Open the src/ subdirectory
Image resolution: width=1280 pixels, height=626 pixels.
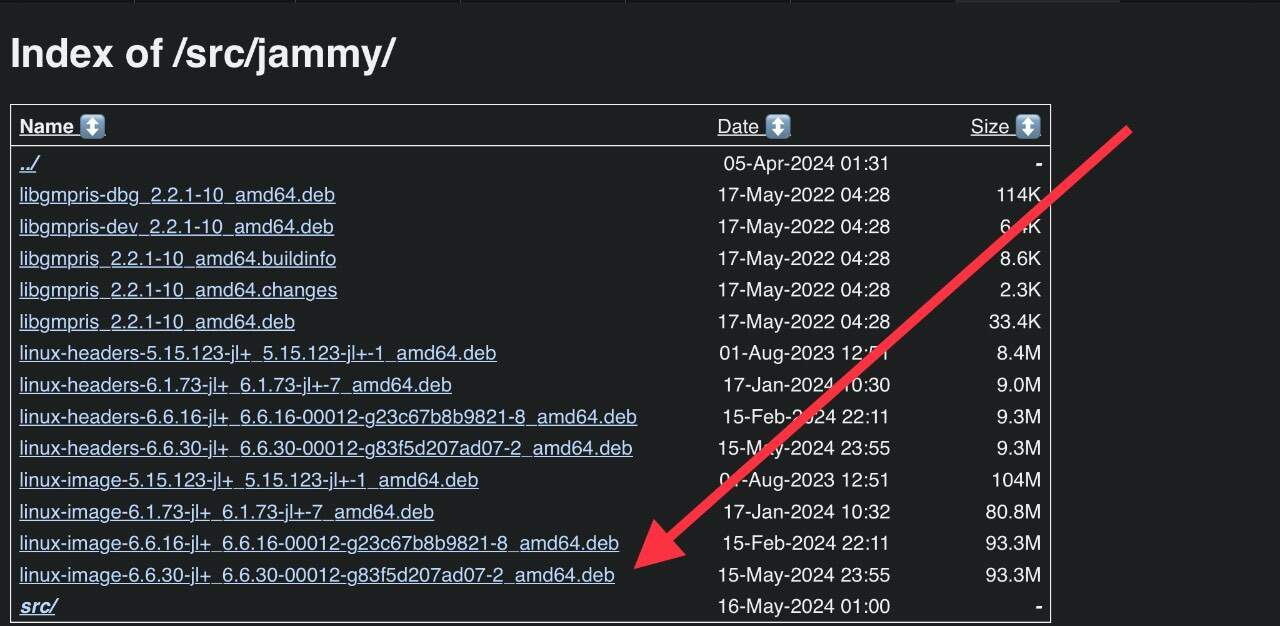coord(38,606)
